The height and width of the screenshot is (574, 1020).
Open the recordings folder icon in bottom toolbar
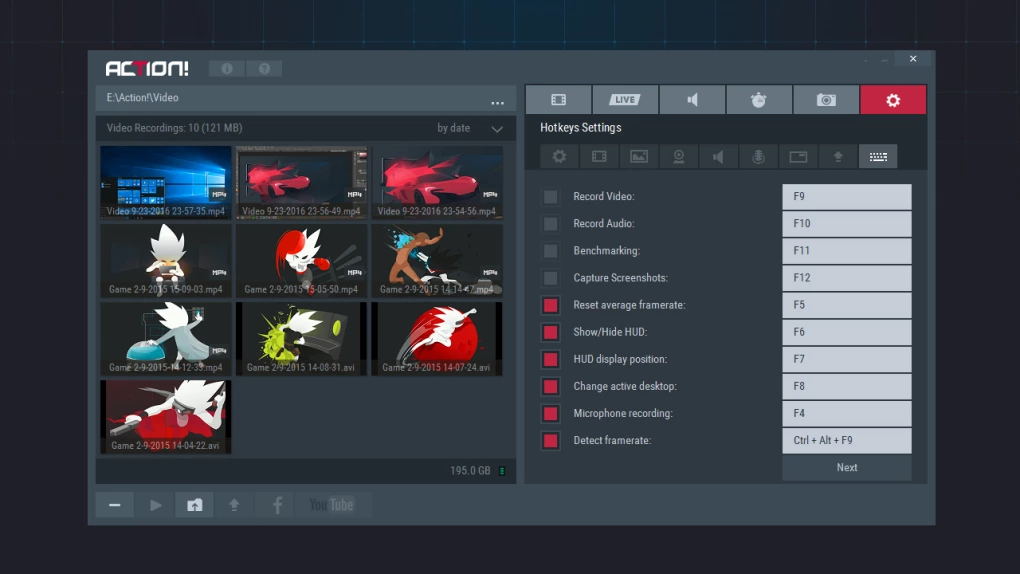point(194,505)
